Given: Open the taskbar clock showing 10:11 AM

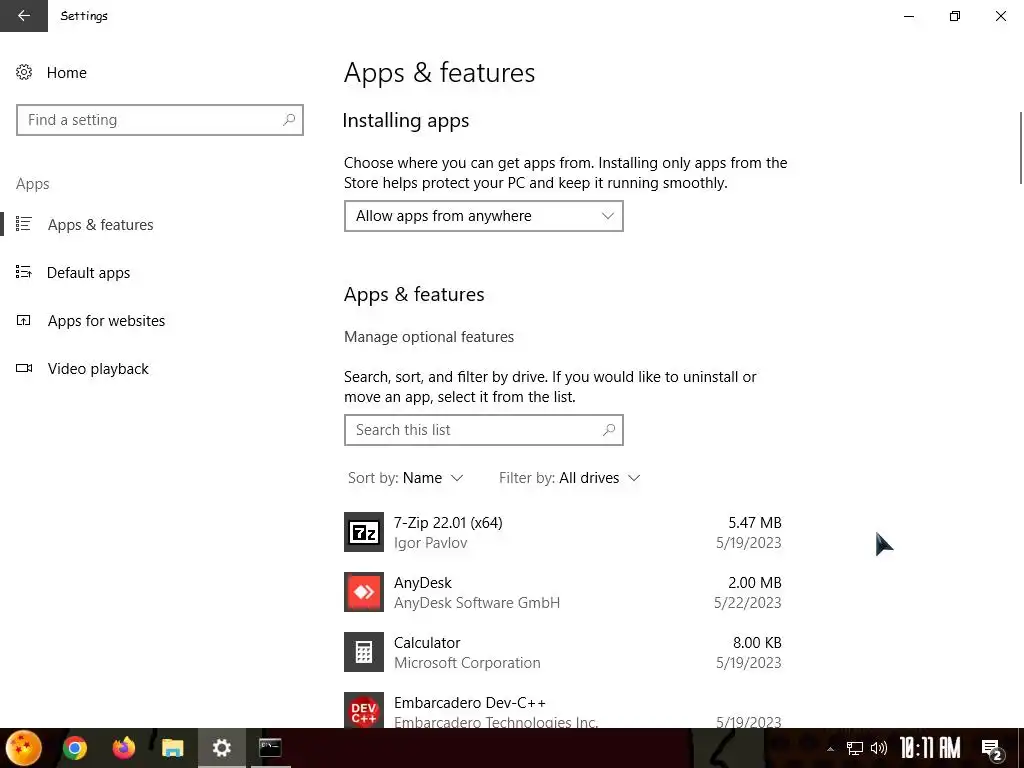Looking at the screenshot, I should tap(930, 748).
